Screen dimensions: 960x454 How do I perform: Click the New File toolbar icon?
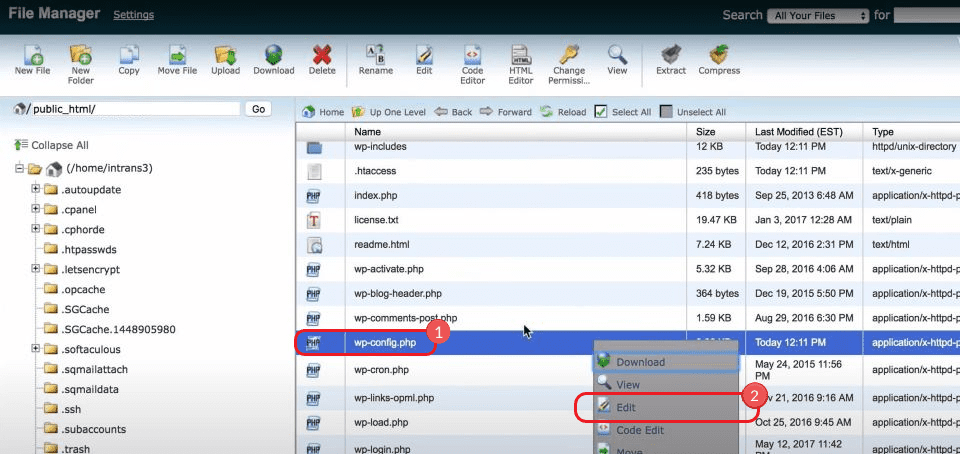point(32,55)
